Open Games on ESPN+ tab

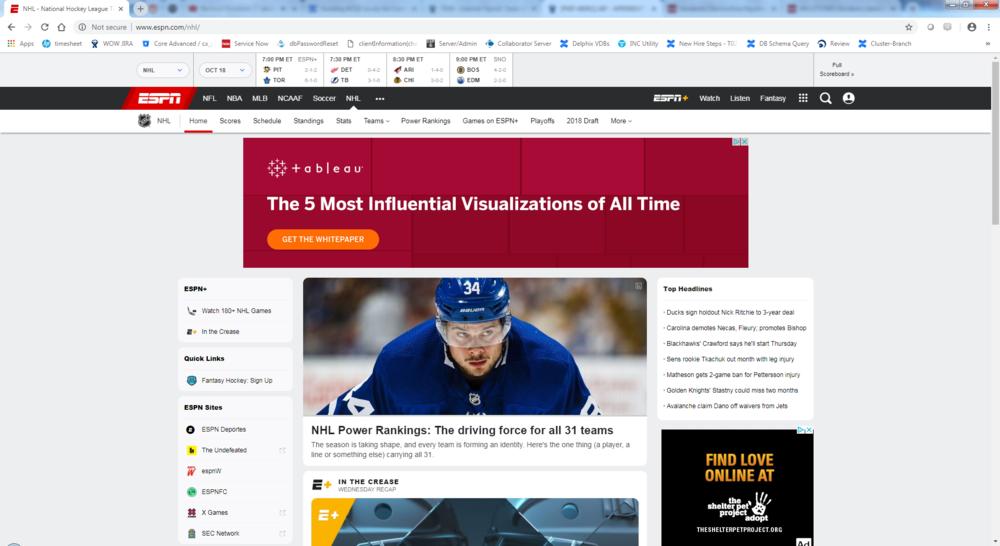coord(490,121)
